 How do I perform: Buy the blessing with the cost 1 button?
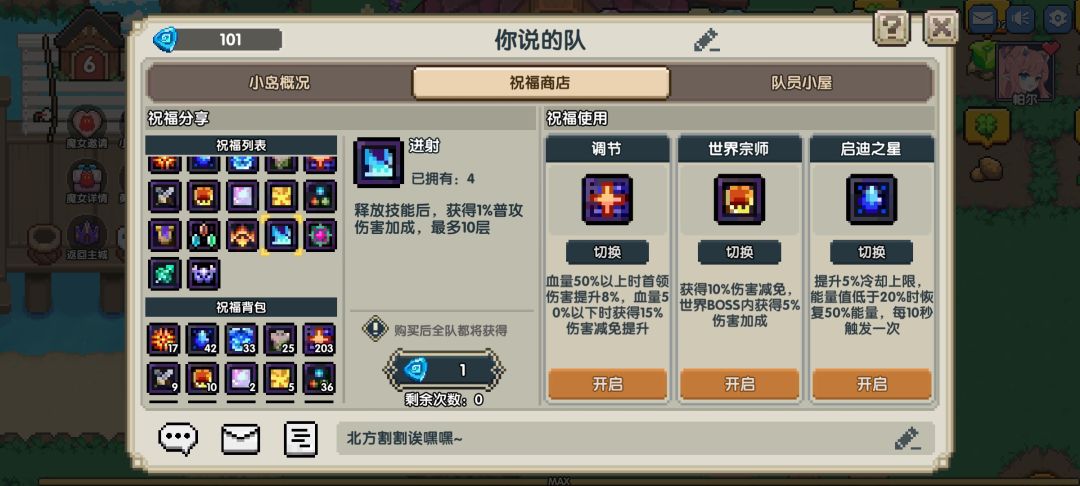444,370
